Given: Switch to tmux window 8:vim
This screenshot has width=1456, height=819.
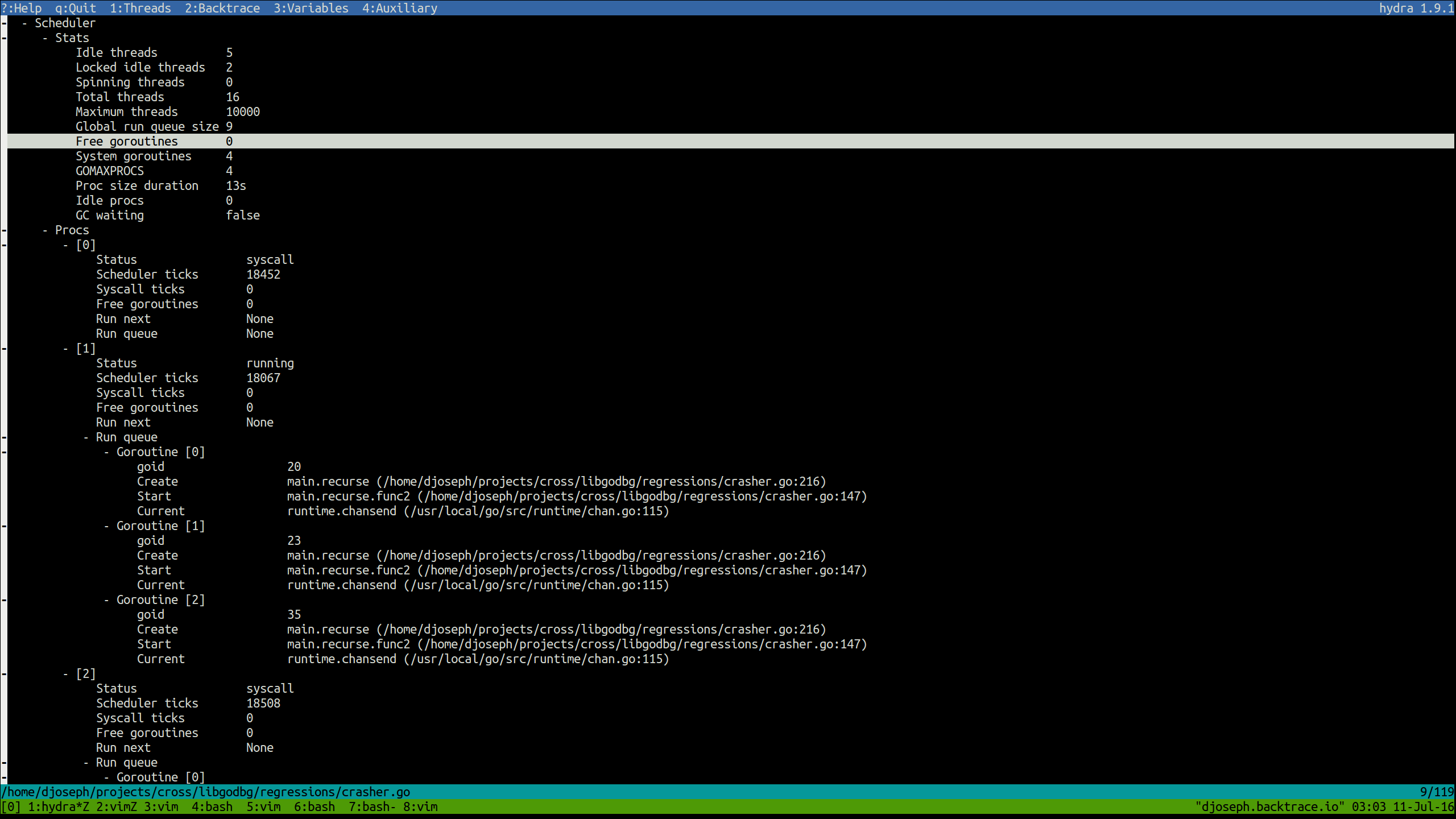Looking at the screenshot, I should pyautogui.click(x=420, y=807).
